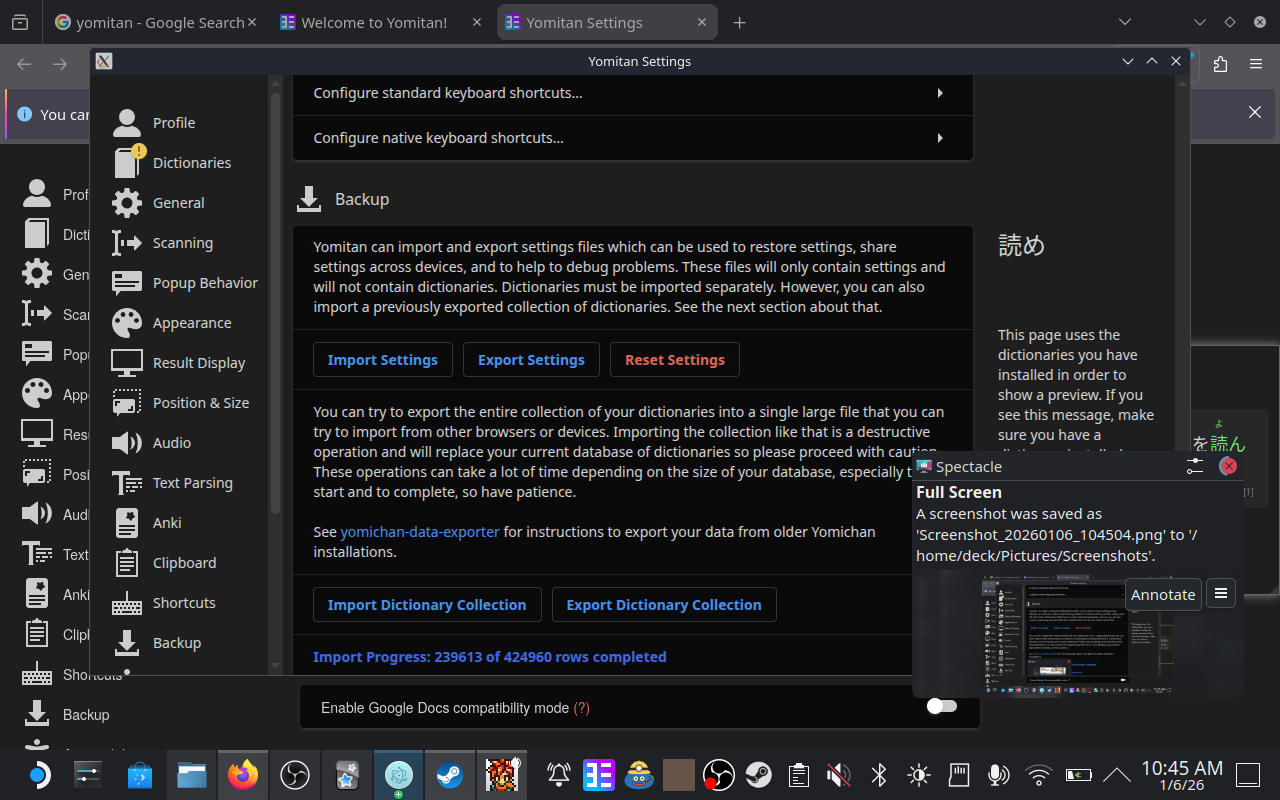Select the Clipboard sidebar icon
The width and height of the screenshot is (1280, 800).
pyautogui.click(x=127, y=563)
